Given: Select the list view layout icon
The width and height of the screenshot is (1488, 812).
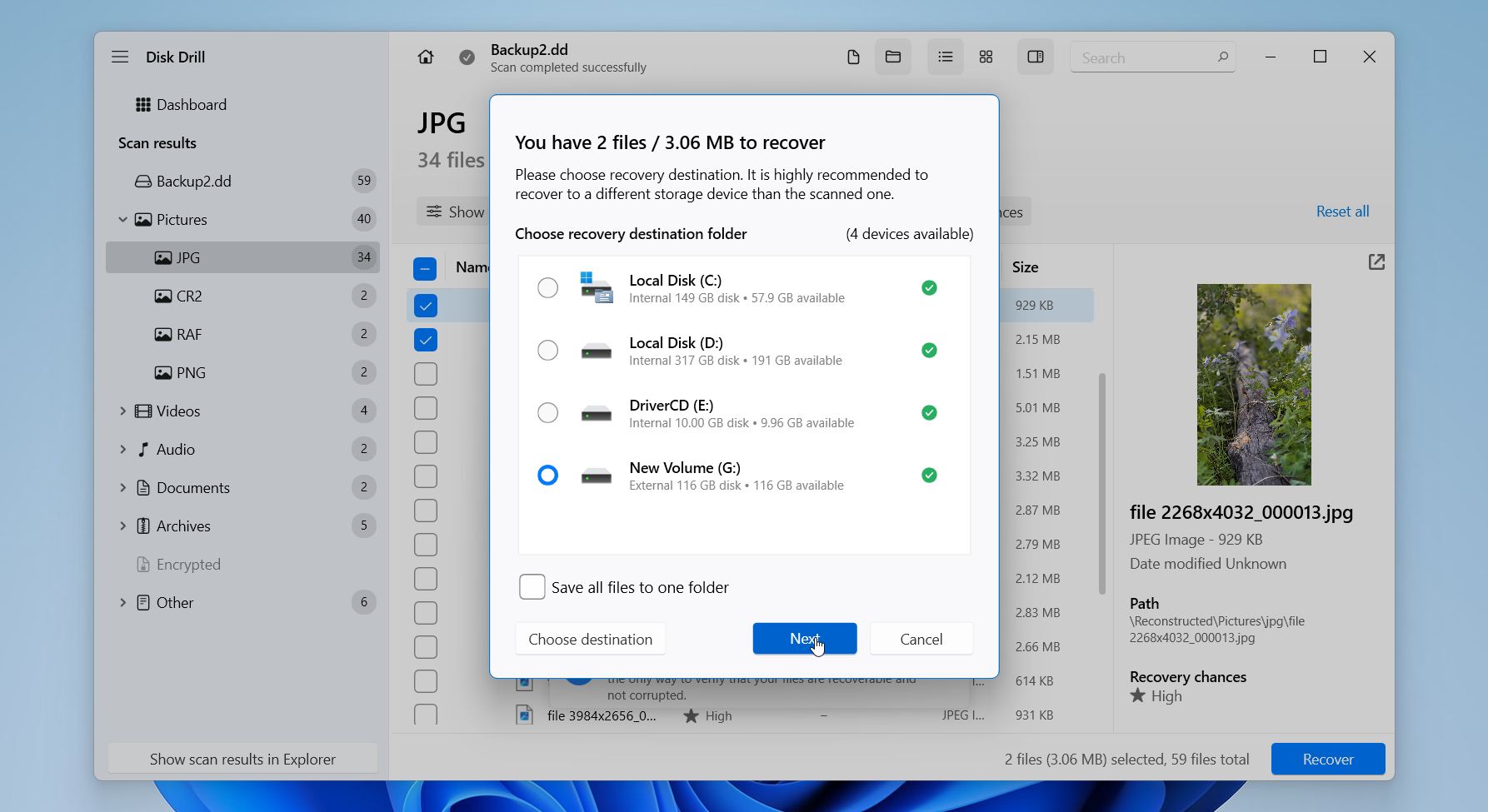Looking at the screenshot, I should coord(945,57).
